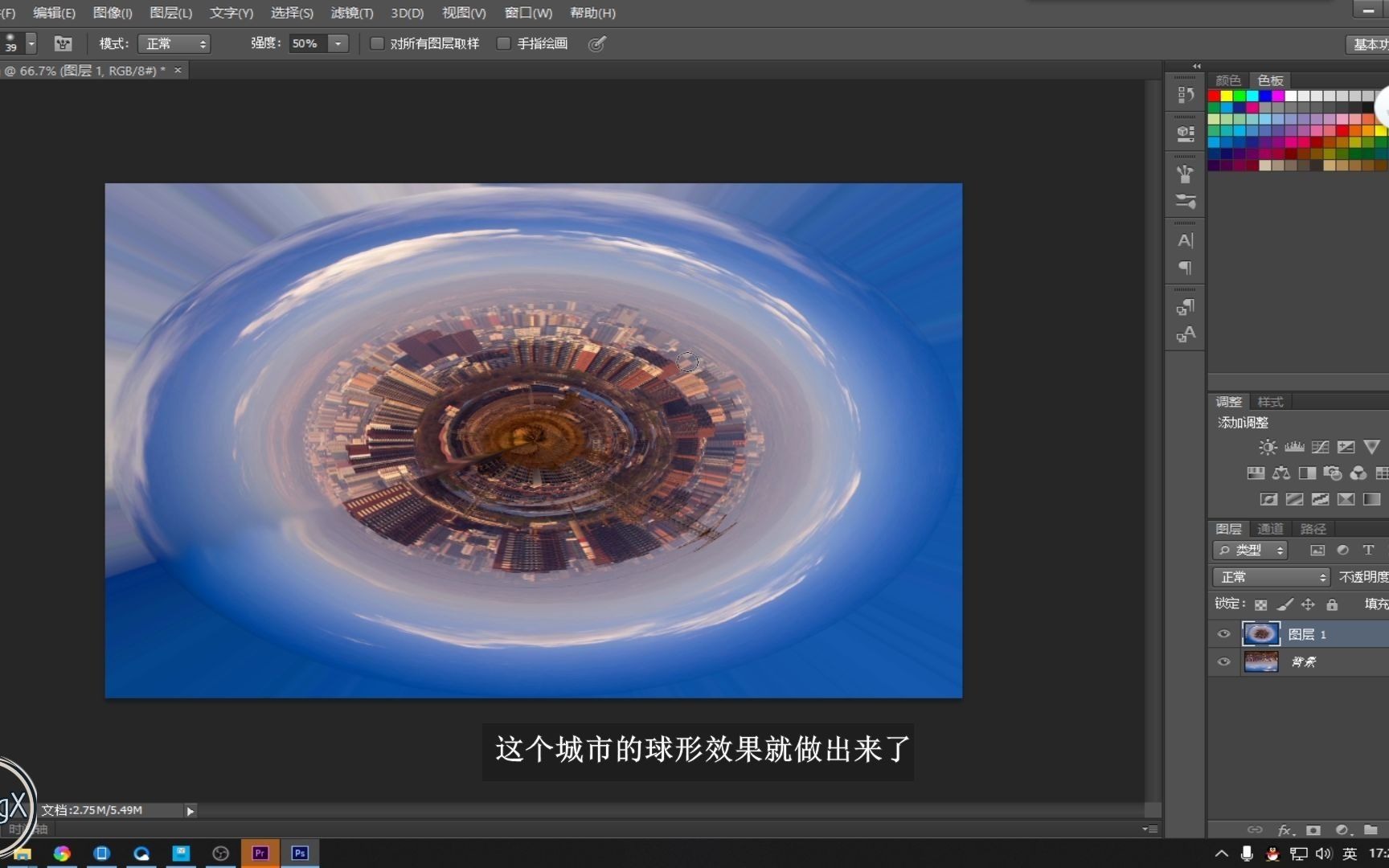The image size is (1389, 868).
Task: Switch to the 通道 tab
Action: coord(1270,528)
